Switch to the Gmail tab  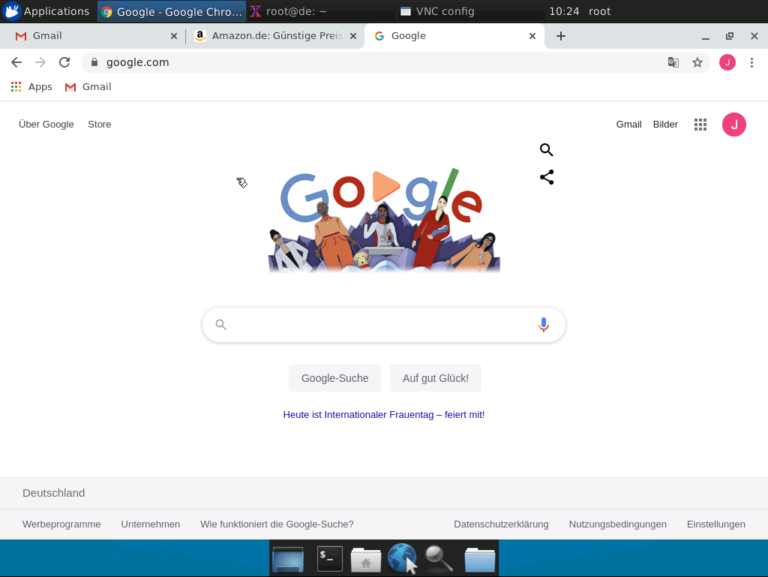(x=93, y=36)
